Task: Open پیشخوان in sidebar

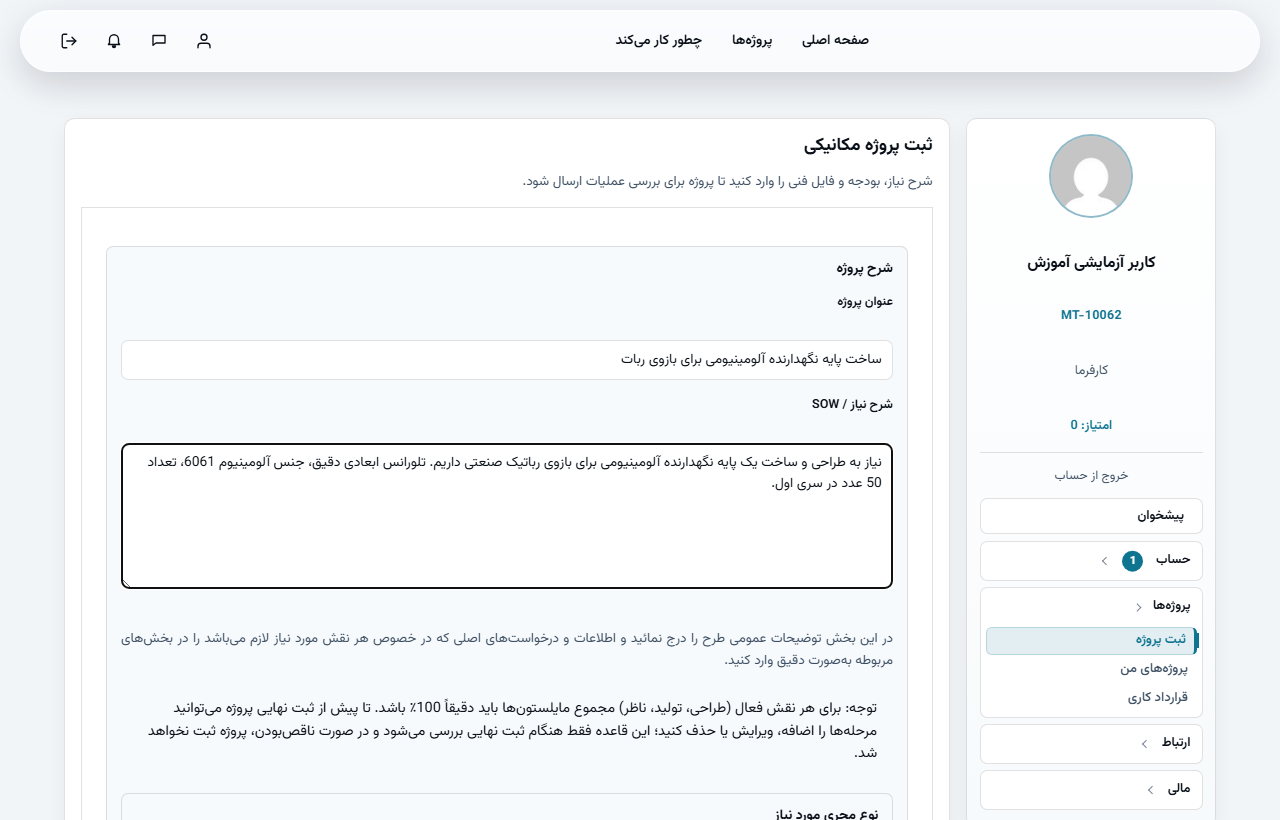Action: pyautogui.click(x=1091, y=516)
